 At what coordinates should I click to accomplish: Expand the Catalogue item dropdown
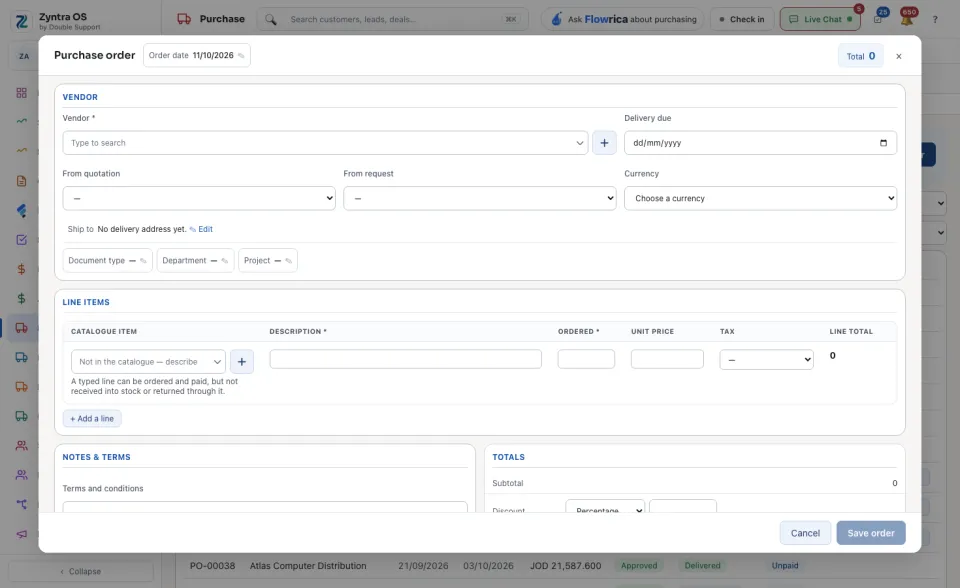pyautogui.click(x=217, y=362)
